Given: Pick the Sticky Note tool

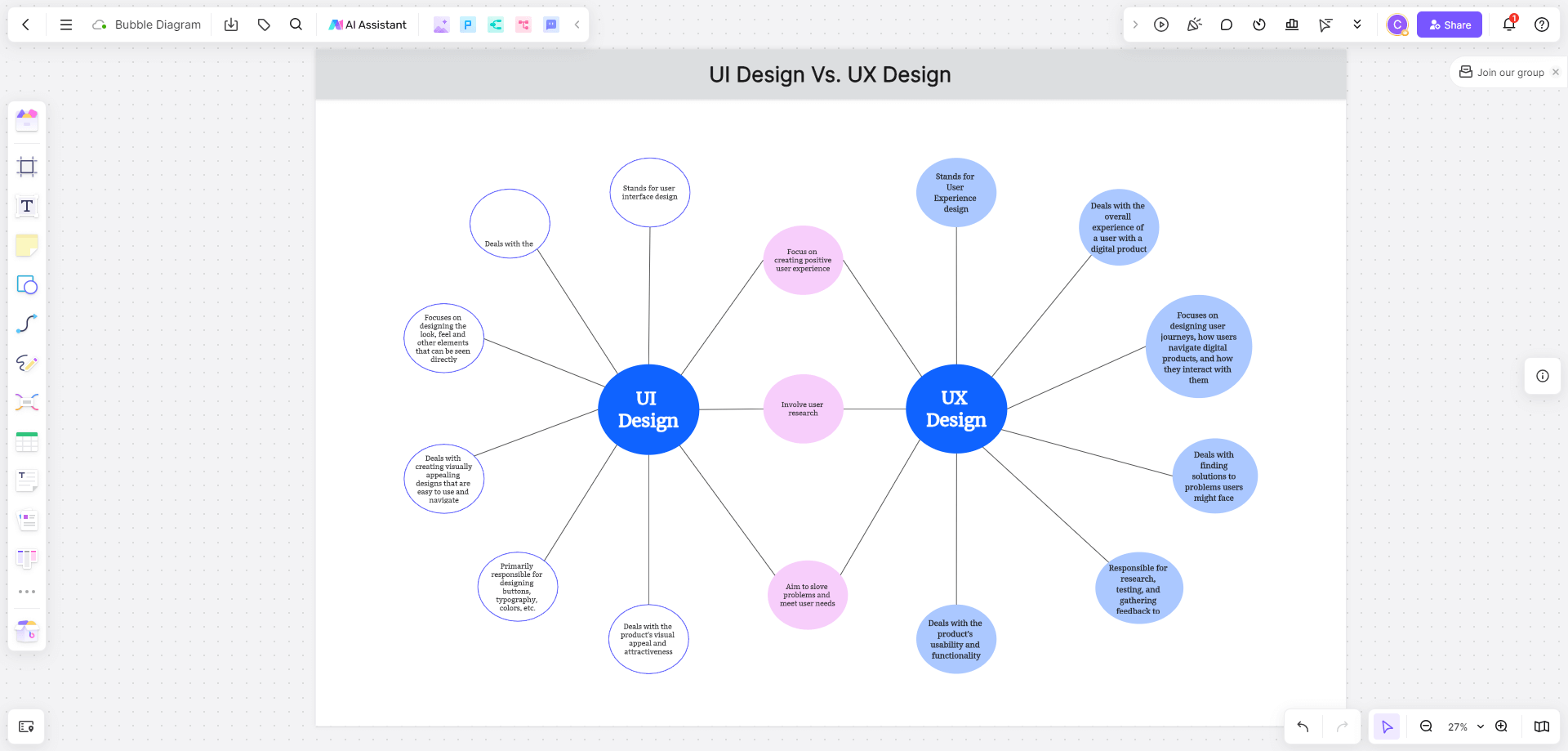Looking at the screenshot, I should coord(27,245).
